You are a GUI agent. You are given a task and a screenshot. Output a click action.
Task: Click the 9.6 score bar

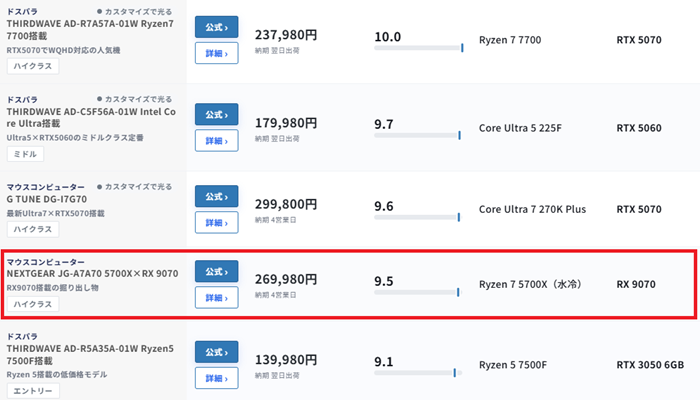click(419, 217)
